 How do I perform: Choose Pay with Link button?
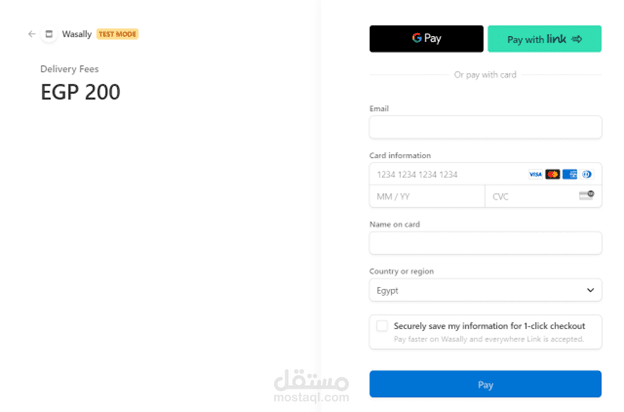click(544, 39)
